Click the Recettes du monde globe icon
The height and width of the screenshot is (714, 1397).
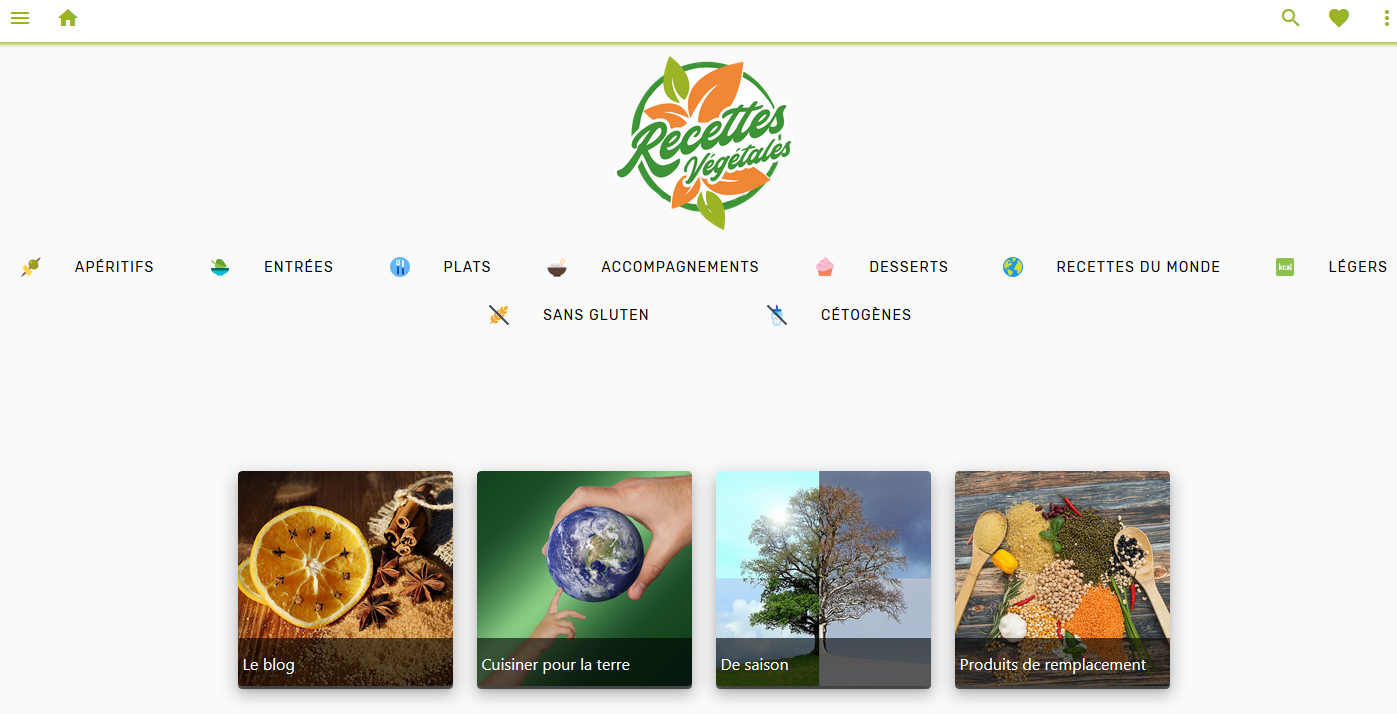pyautogui.click(x=1013, y=267)
